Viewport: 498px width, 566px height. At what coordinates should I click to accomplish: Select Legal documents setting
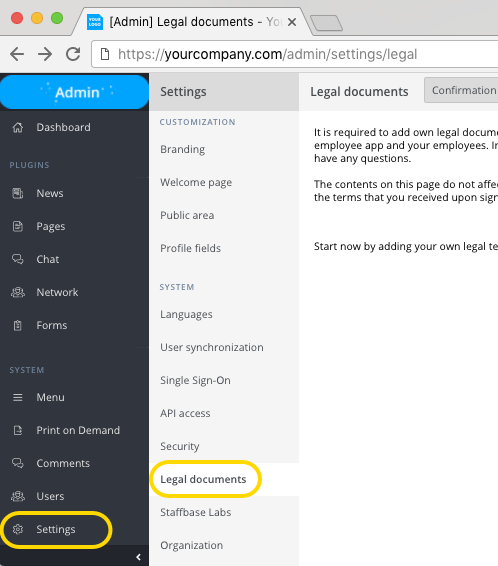[224, 479]
